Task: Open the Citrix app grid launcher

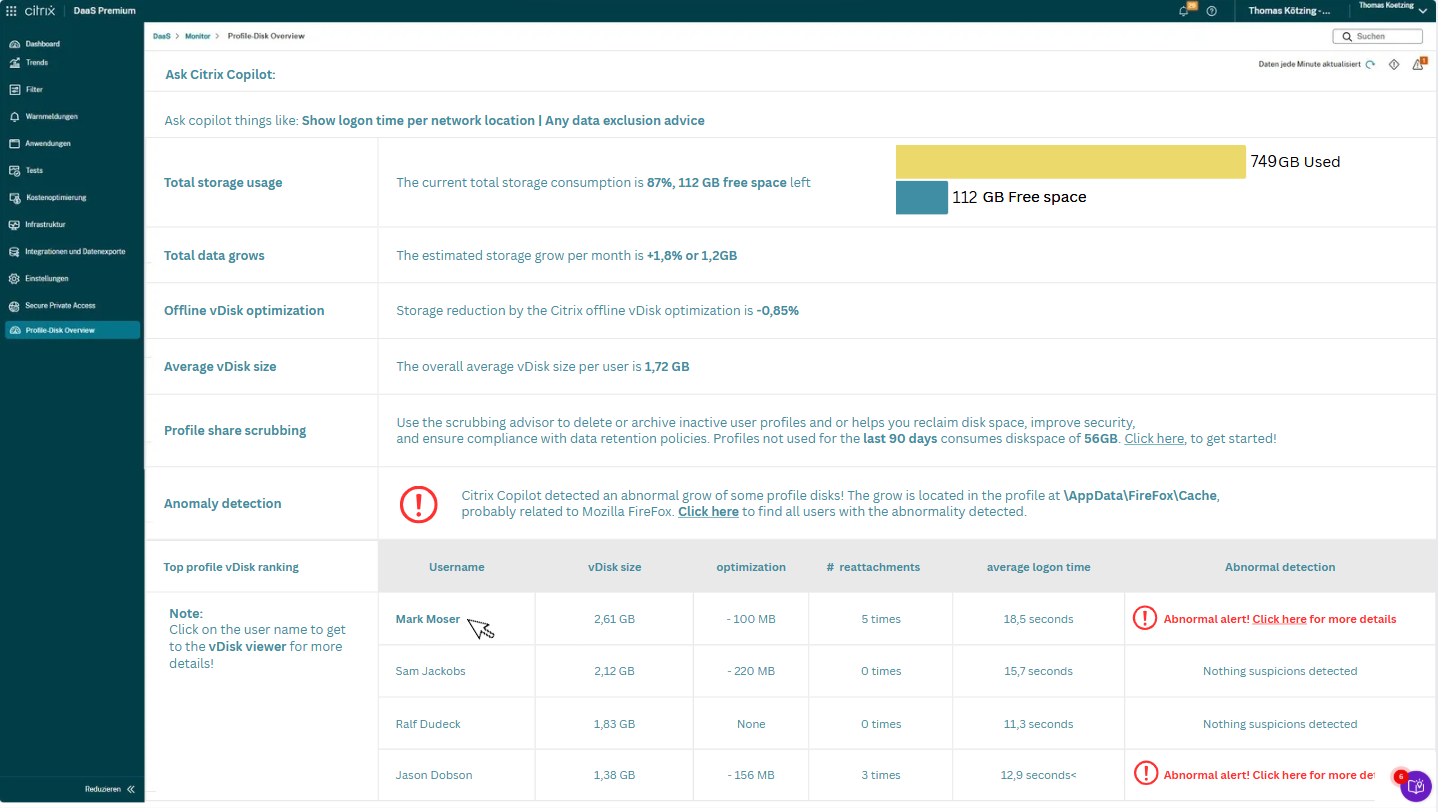Action: 11,11
